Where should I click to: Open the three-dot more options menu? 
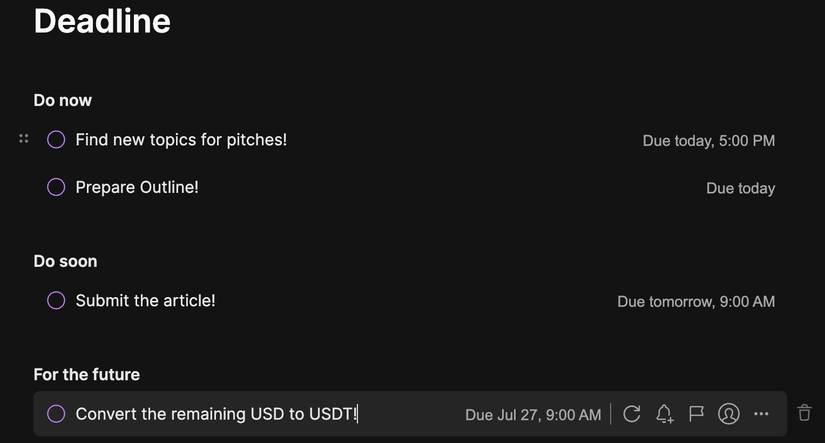761,414
